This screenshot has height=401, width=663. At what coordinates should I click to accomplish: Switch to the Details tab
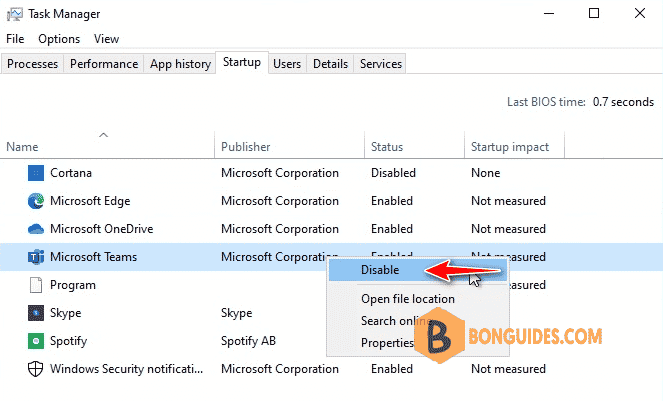click(x=330, y=64)
